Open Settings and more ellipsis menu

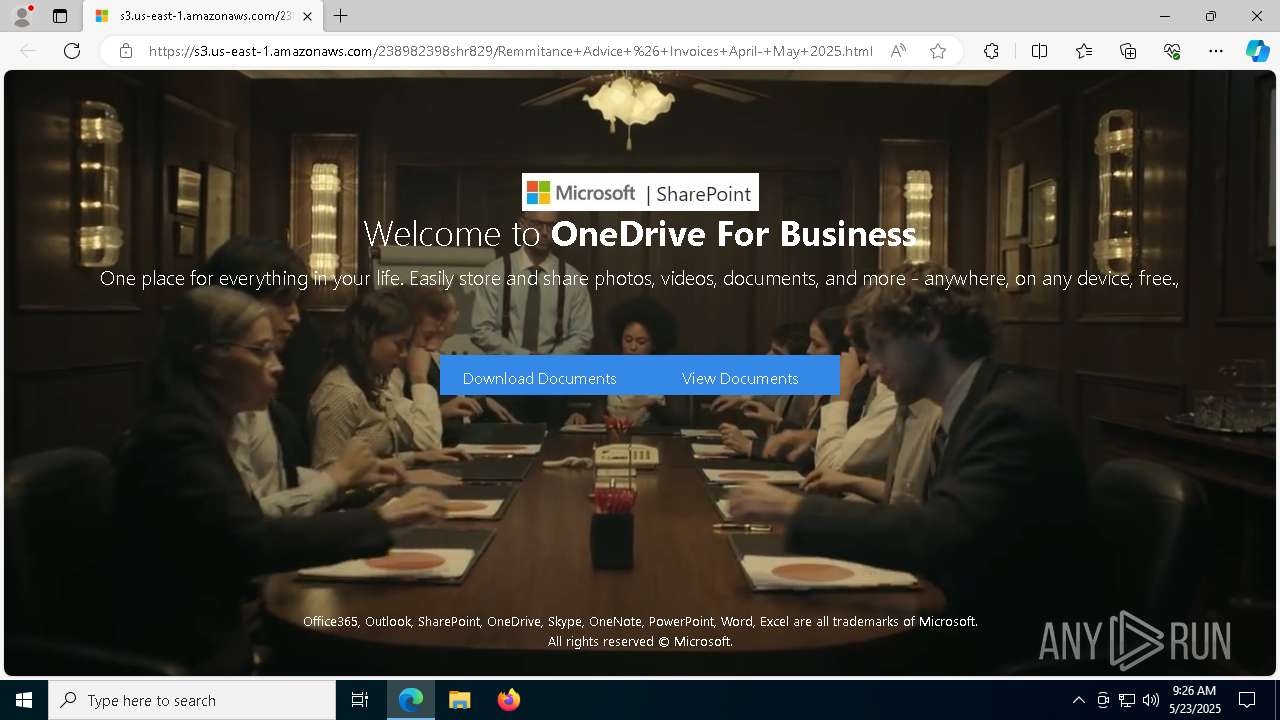(1216, 51)
